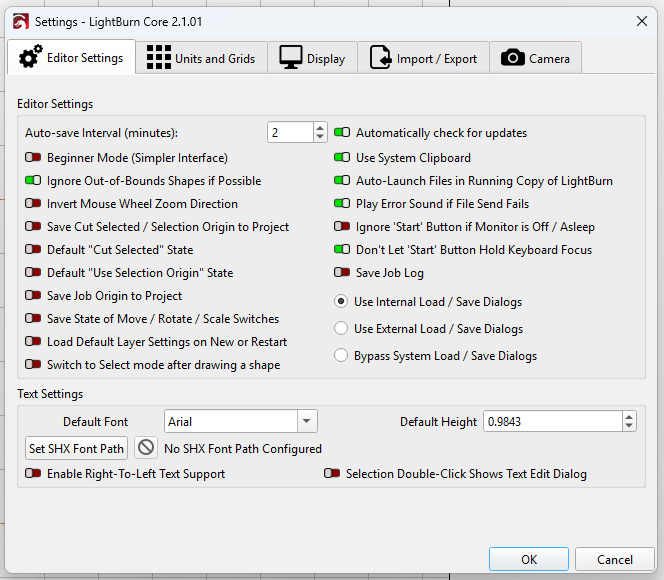Click the monitor icon on Display tab
The height and width of the screenshot is (580, 664).
[290, 57]
